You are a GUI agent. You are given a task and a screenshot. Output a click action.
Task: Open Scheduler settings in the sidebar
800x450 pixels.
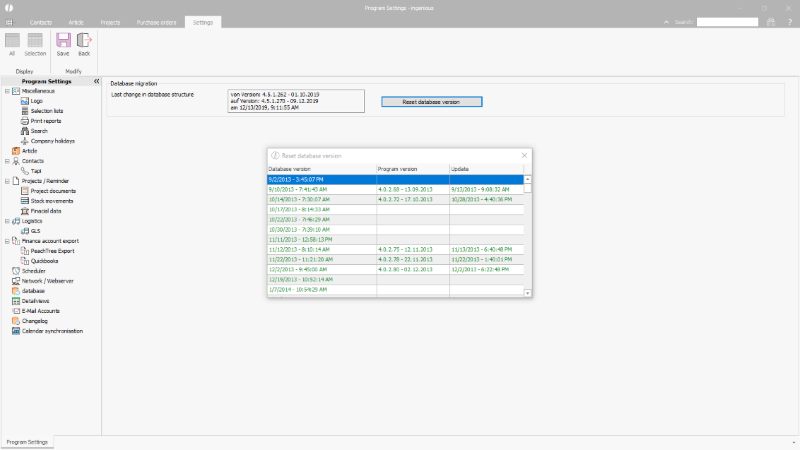tap(34, 271)
